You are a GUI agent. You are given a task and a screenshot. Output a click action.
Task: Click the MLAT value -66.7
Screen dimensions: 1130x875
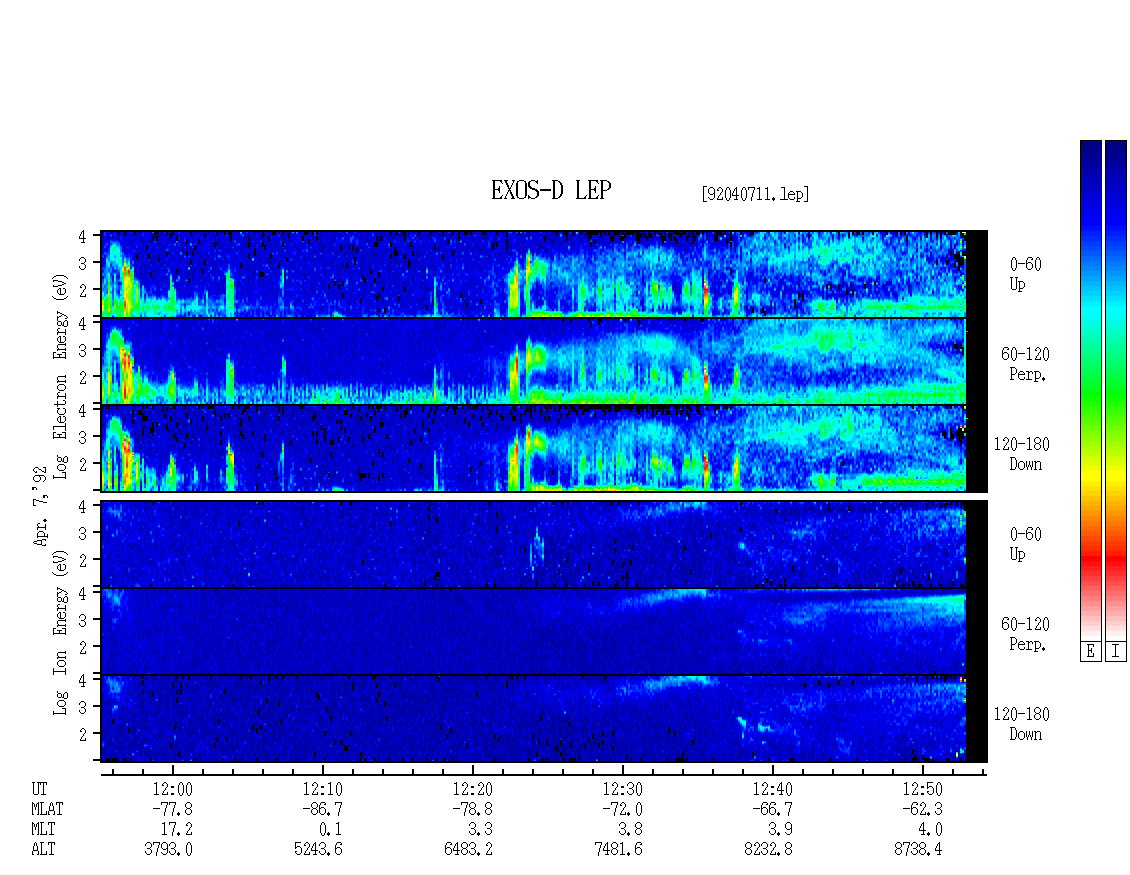(x=772, y=809)
